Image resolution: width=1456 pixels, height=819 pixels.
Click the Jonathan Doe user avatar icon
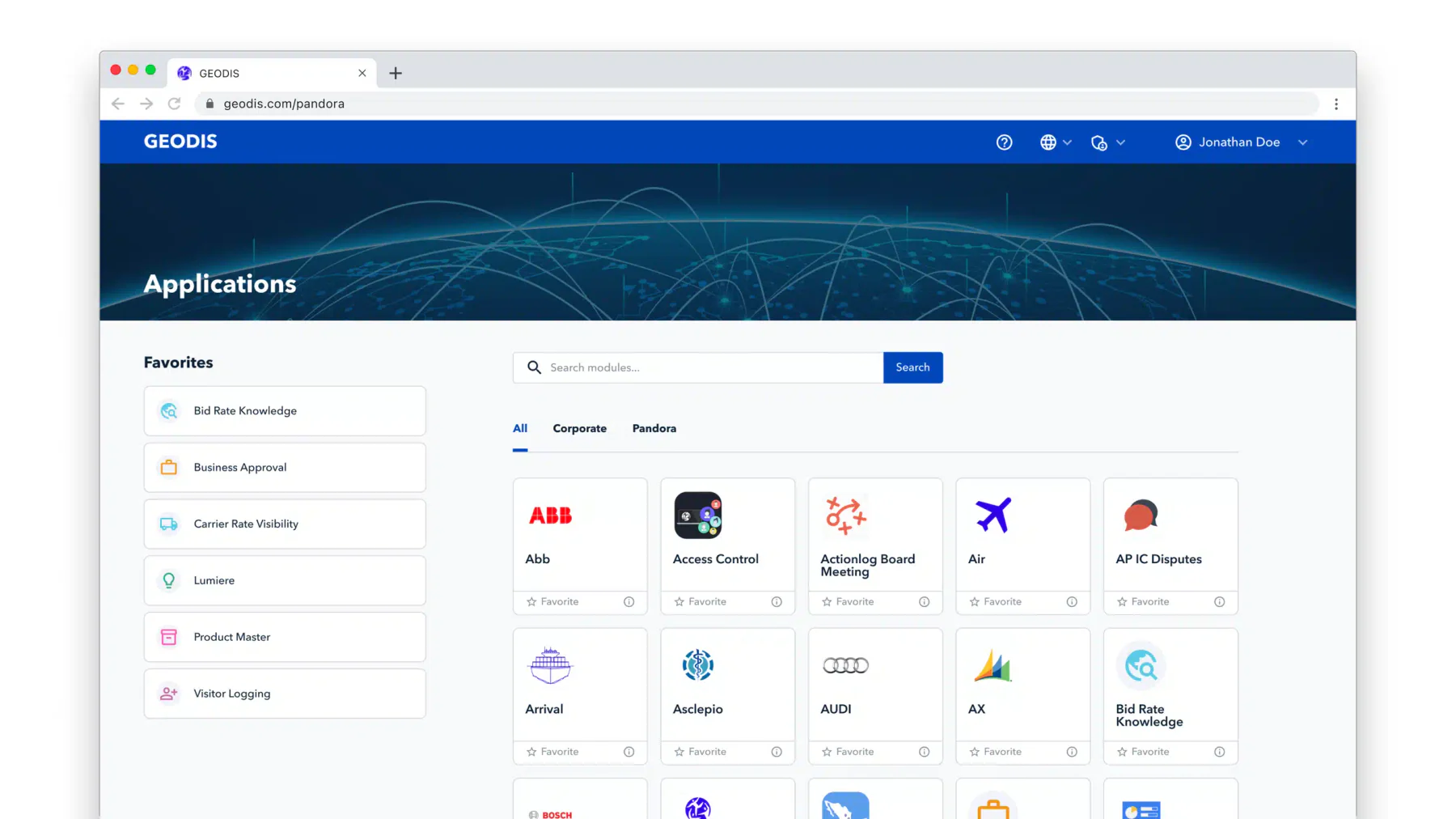(x=1183, y=142)
